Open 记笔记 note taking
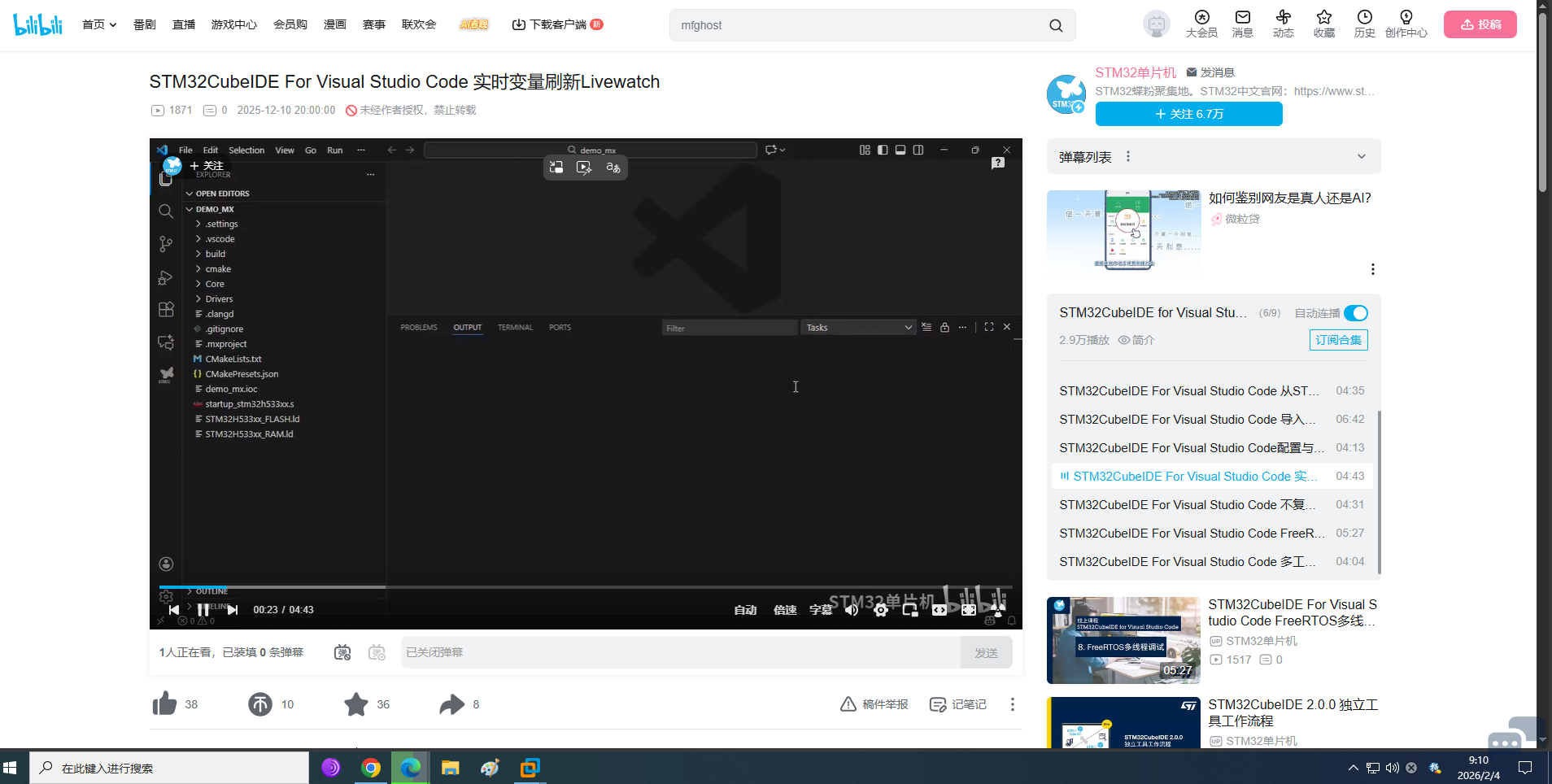This screenshot has width=1552, height=784. (x=958, y=704)
